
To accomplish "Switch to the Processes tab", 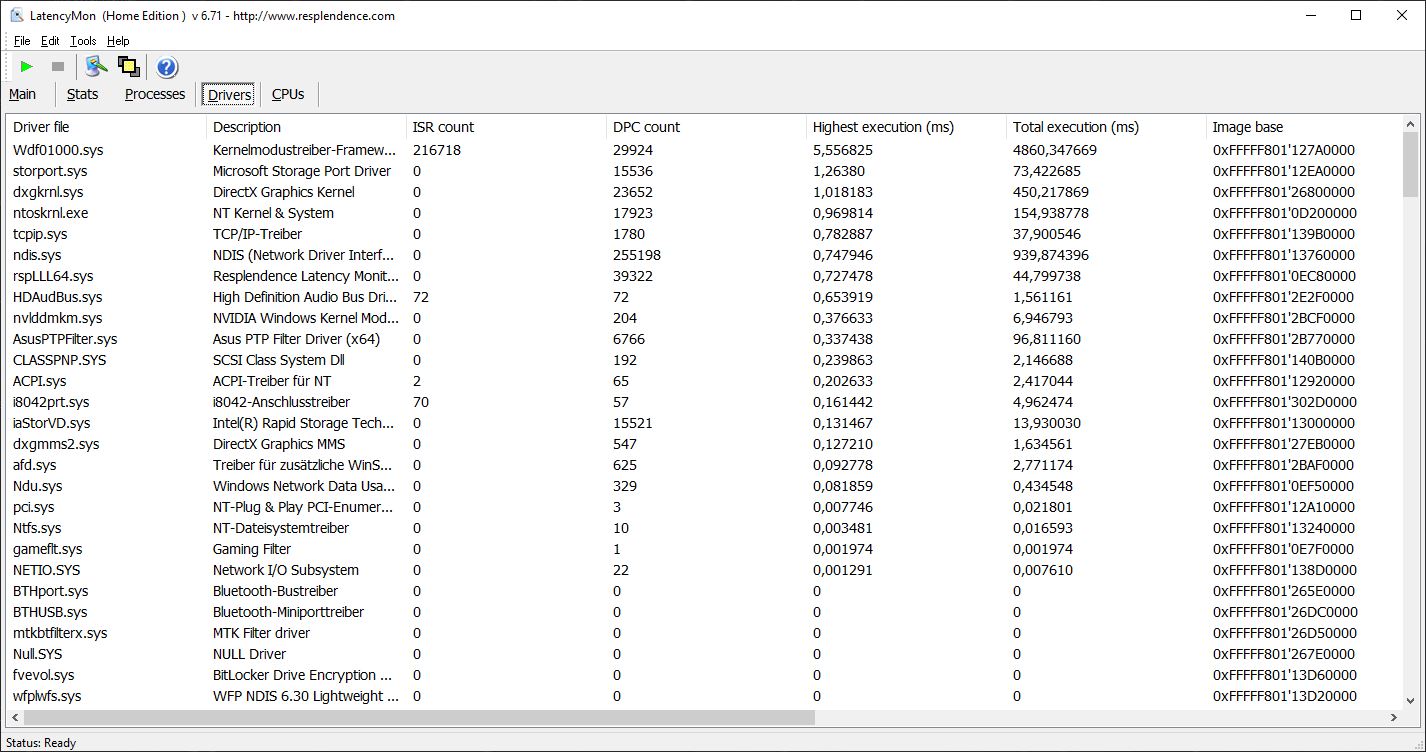I will click(155, 94).
